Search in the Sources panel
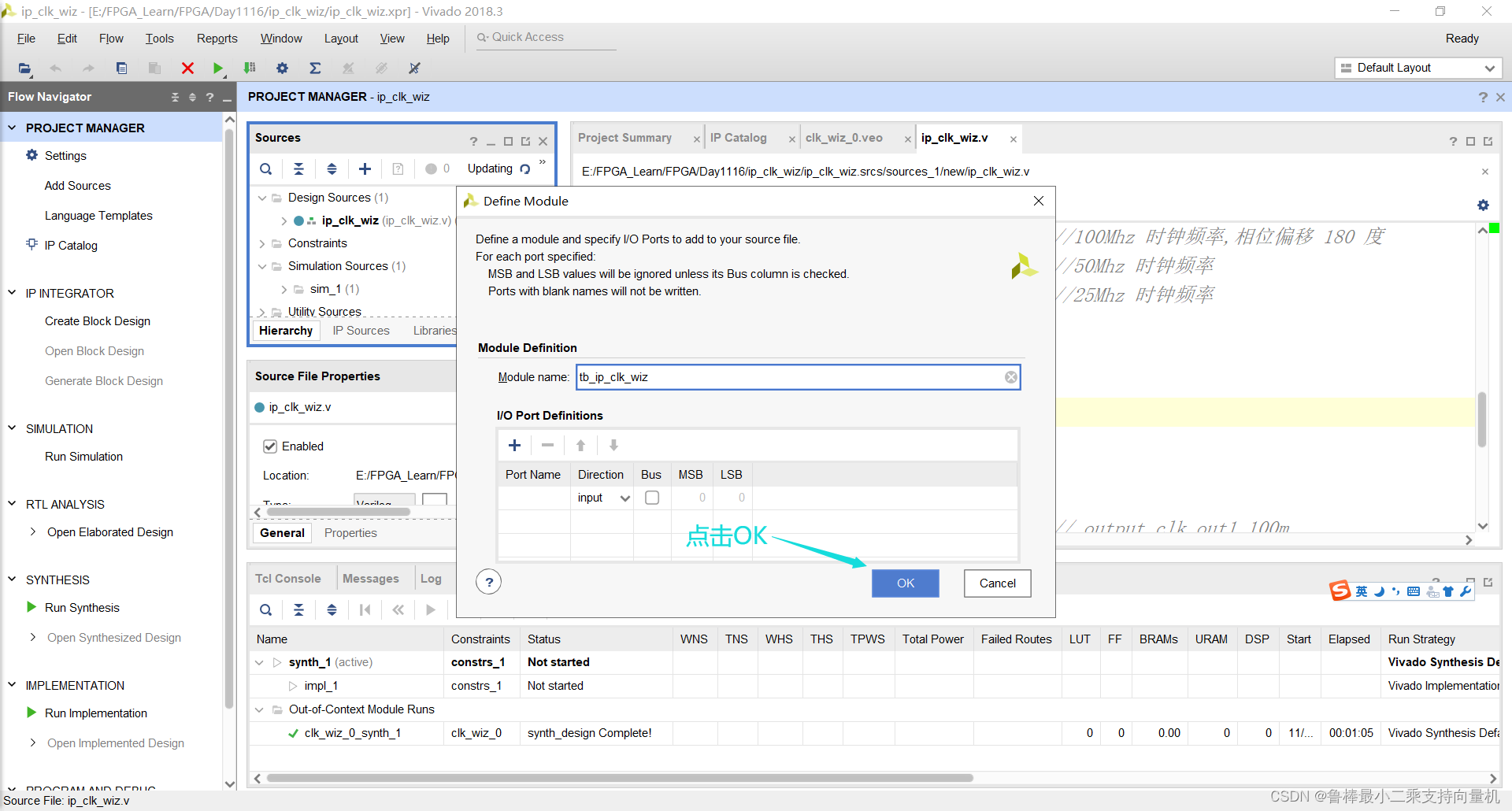 click(266, 168)
